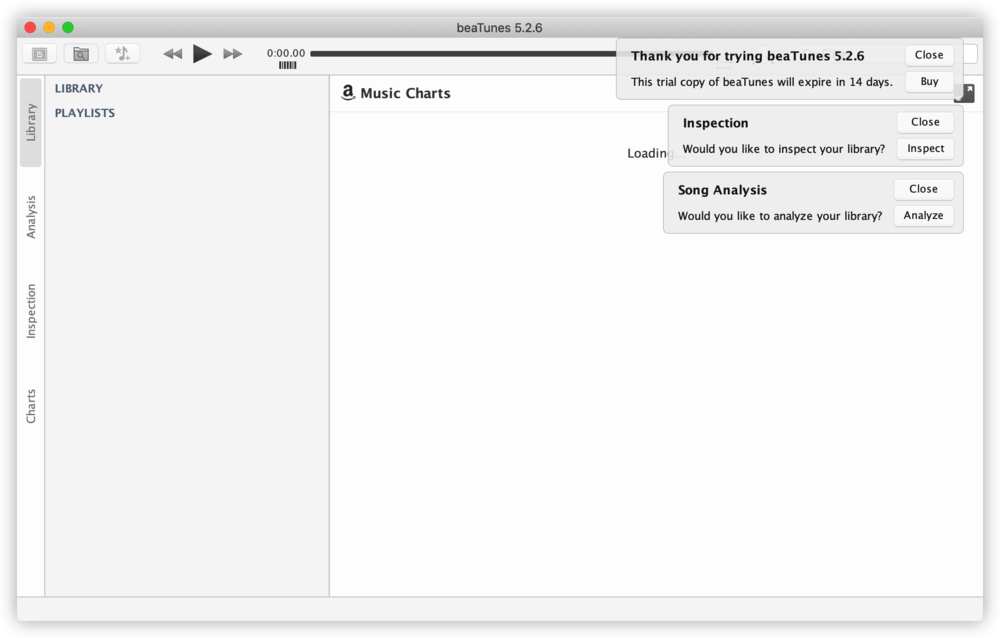Click the Music Charts heading
Viewport: 1000px width, 638px height.
click(x=406, y=93)
